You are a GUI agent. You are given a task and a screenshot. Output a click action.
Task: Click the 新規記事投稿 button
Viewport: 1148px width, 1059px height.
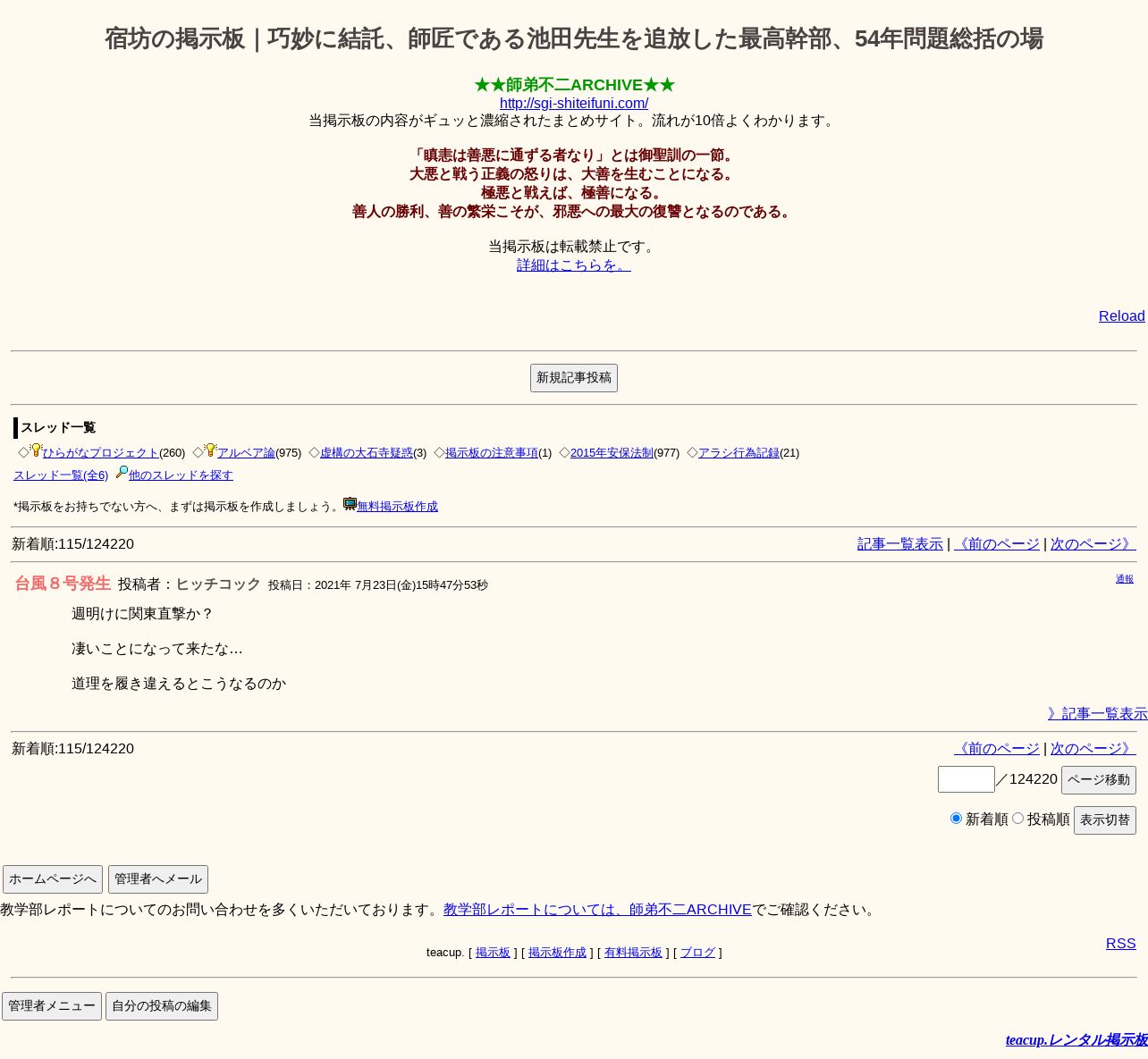pos(574,378)
